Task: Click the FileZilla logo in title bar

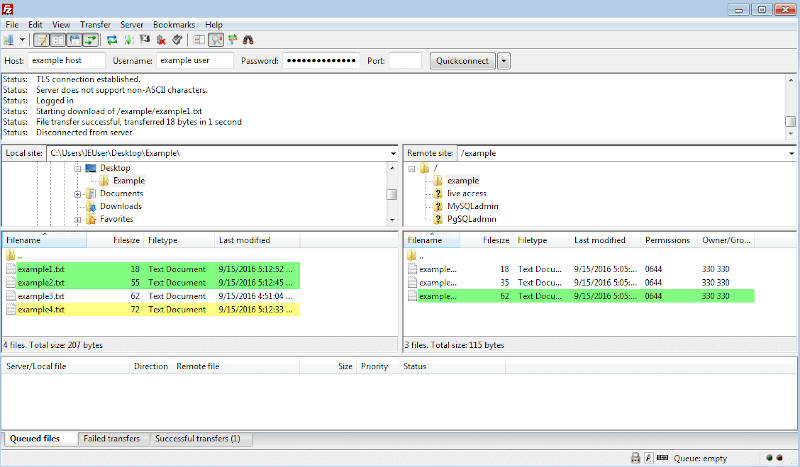Action: (x=8, y=9)
